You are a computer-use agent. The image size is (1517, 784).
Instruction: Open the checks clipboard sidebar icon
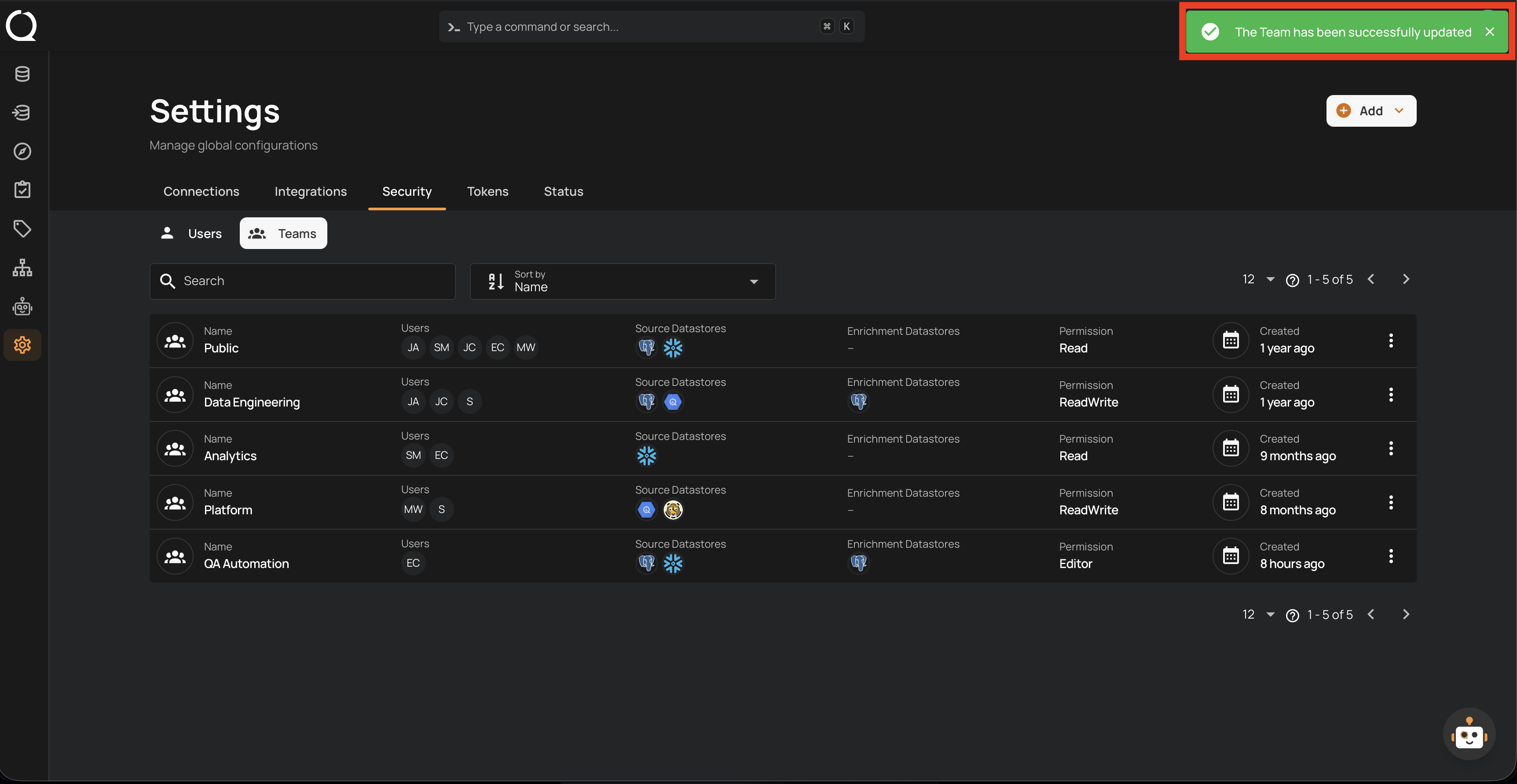tap(22, 190)
